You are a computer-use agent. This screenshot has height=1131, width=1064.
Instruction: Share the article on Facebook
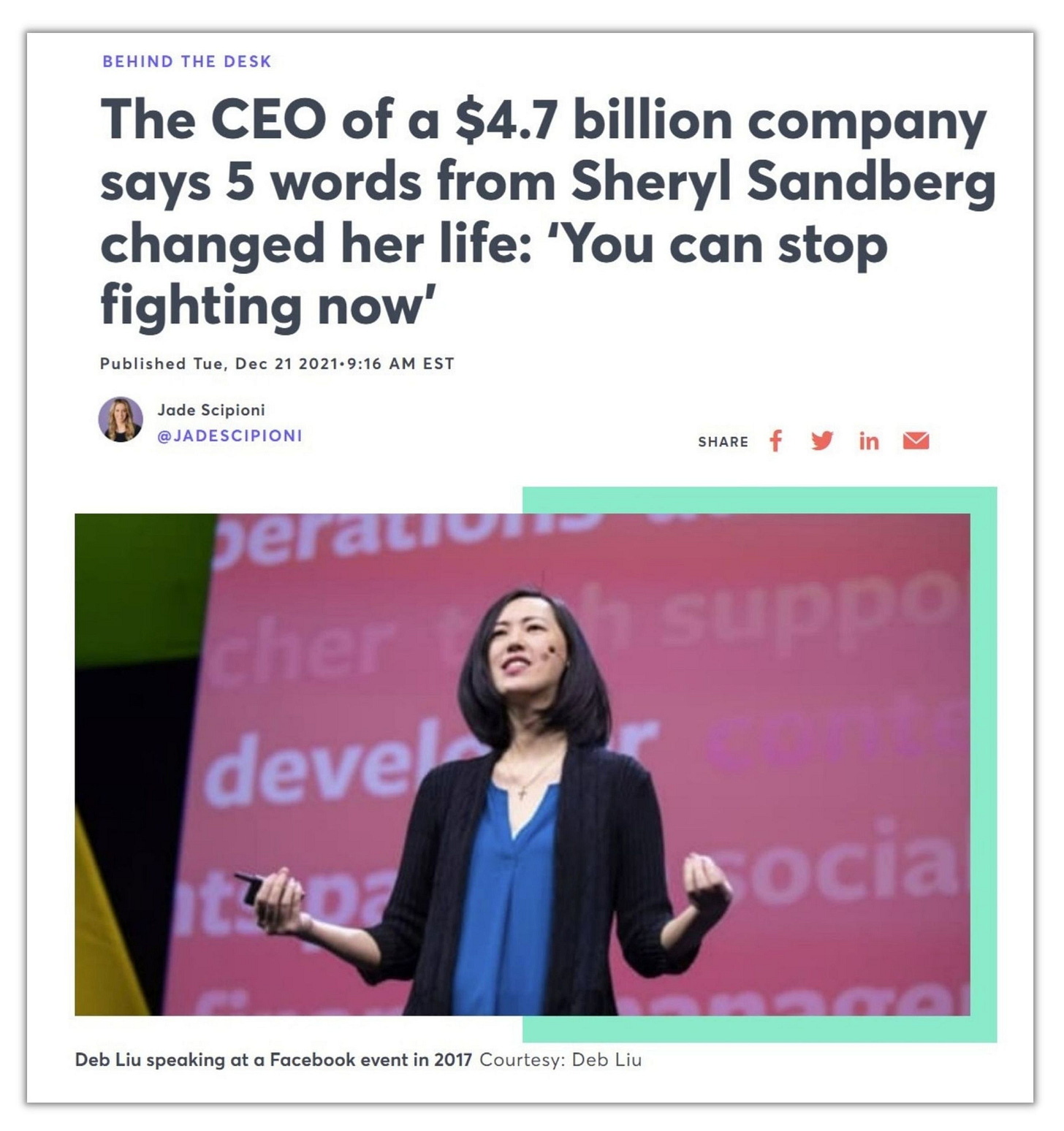(x=775, y=441)
